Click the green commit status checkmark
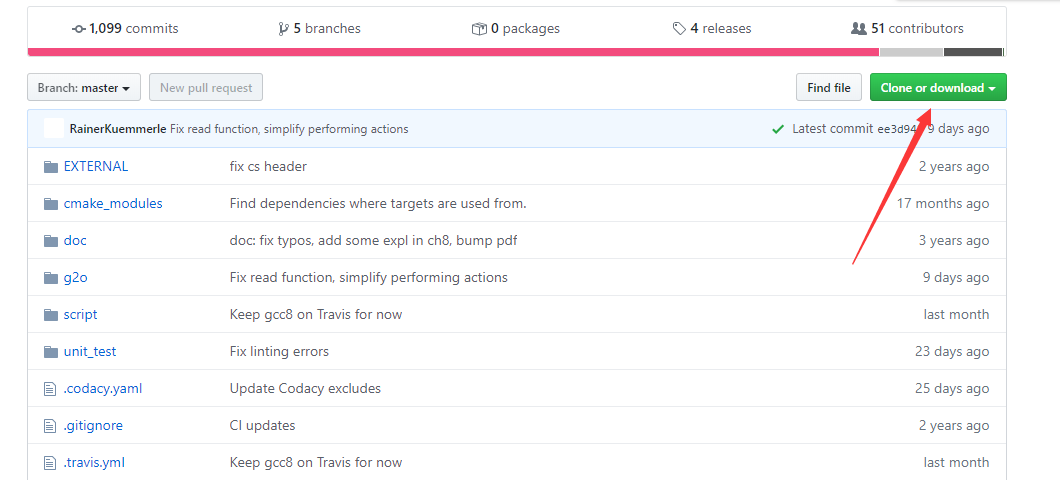Screen dimensions: 1060x480 coord(778,129)
